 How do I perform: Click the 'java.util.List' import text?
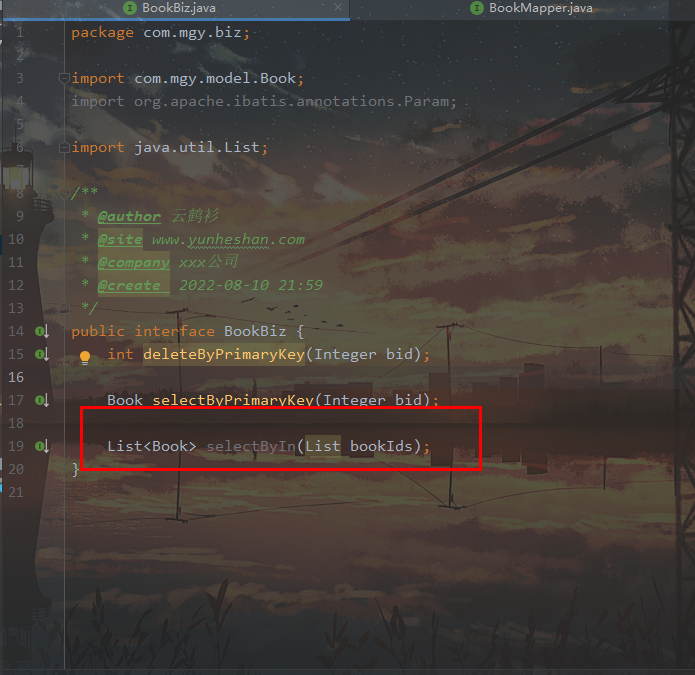[x=197, y=147]
